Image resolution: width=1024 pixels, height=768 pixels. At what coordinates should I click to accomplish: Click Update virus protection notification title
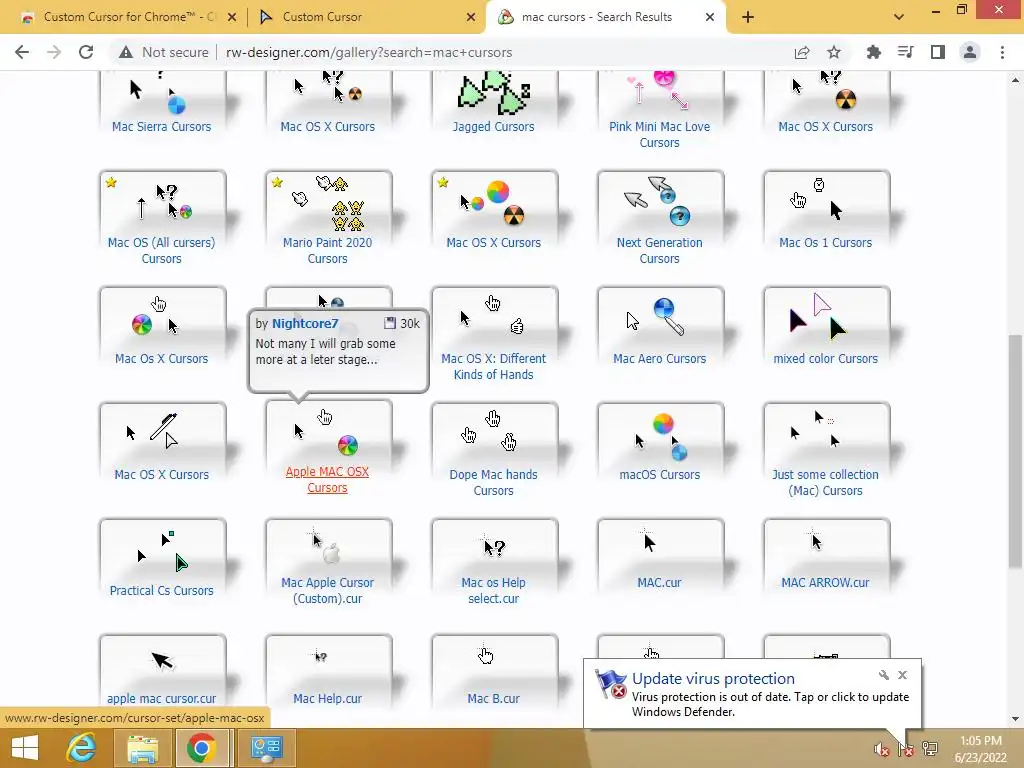(x=713, y=679)
